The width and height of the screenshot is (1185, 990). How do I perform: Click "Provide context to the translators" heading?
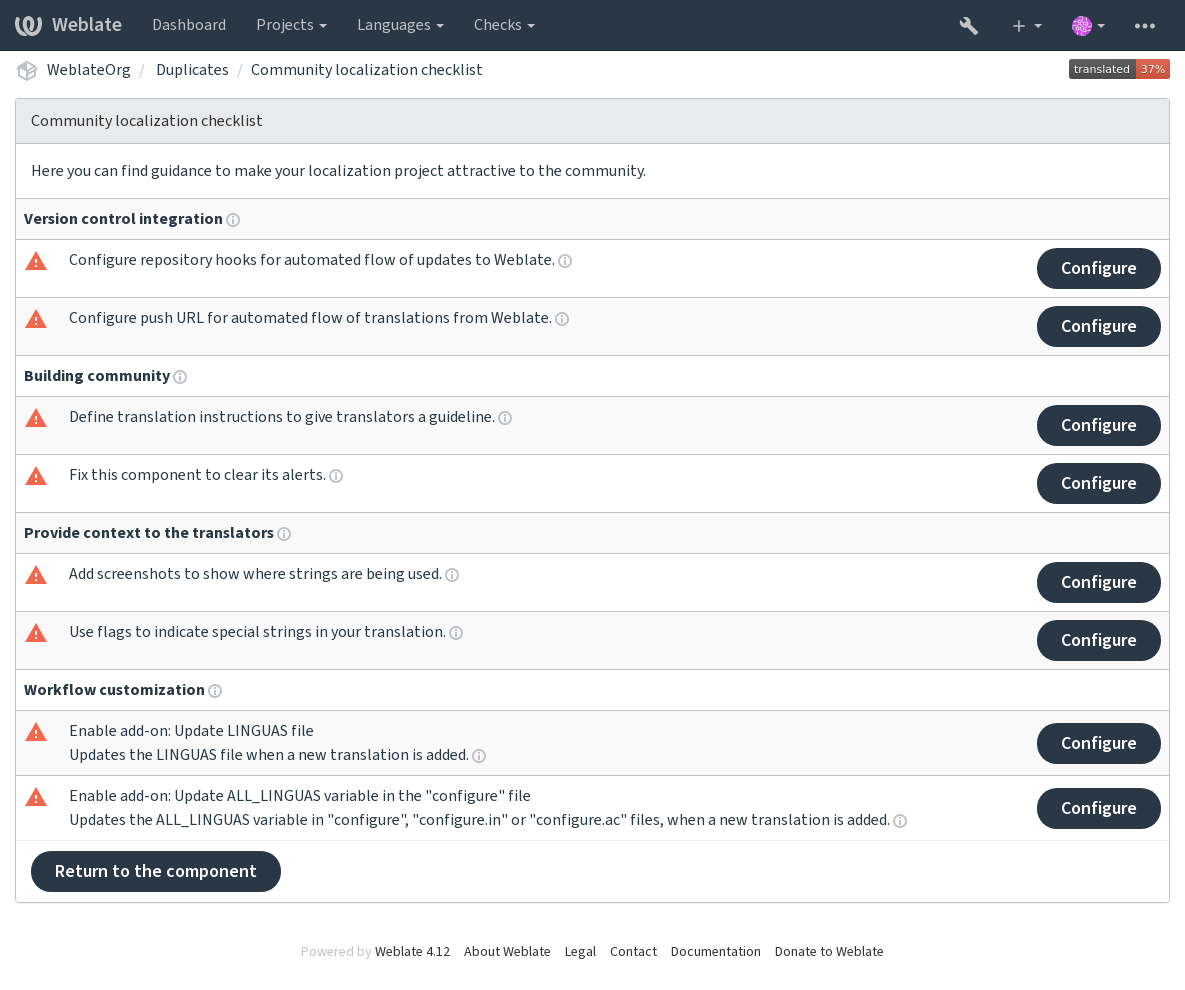click(149, 534)
